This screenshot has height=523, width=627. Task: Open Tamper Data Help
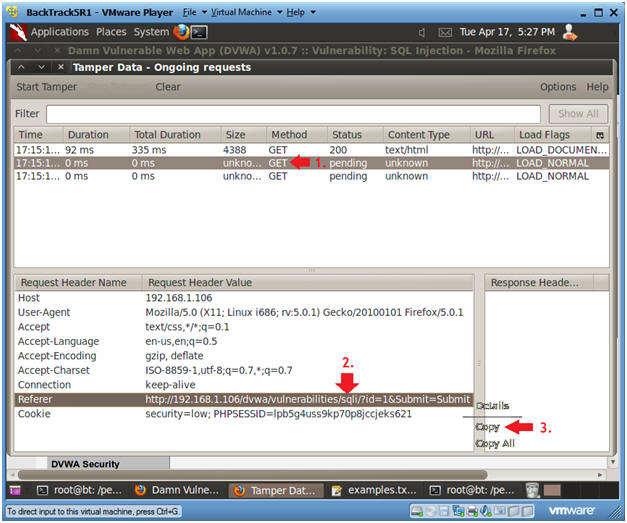[x=597, y=87]
